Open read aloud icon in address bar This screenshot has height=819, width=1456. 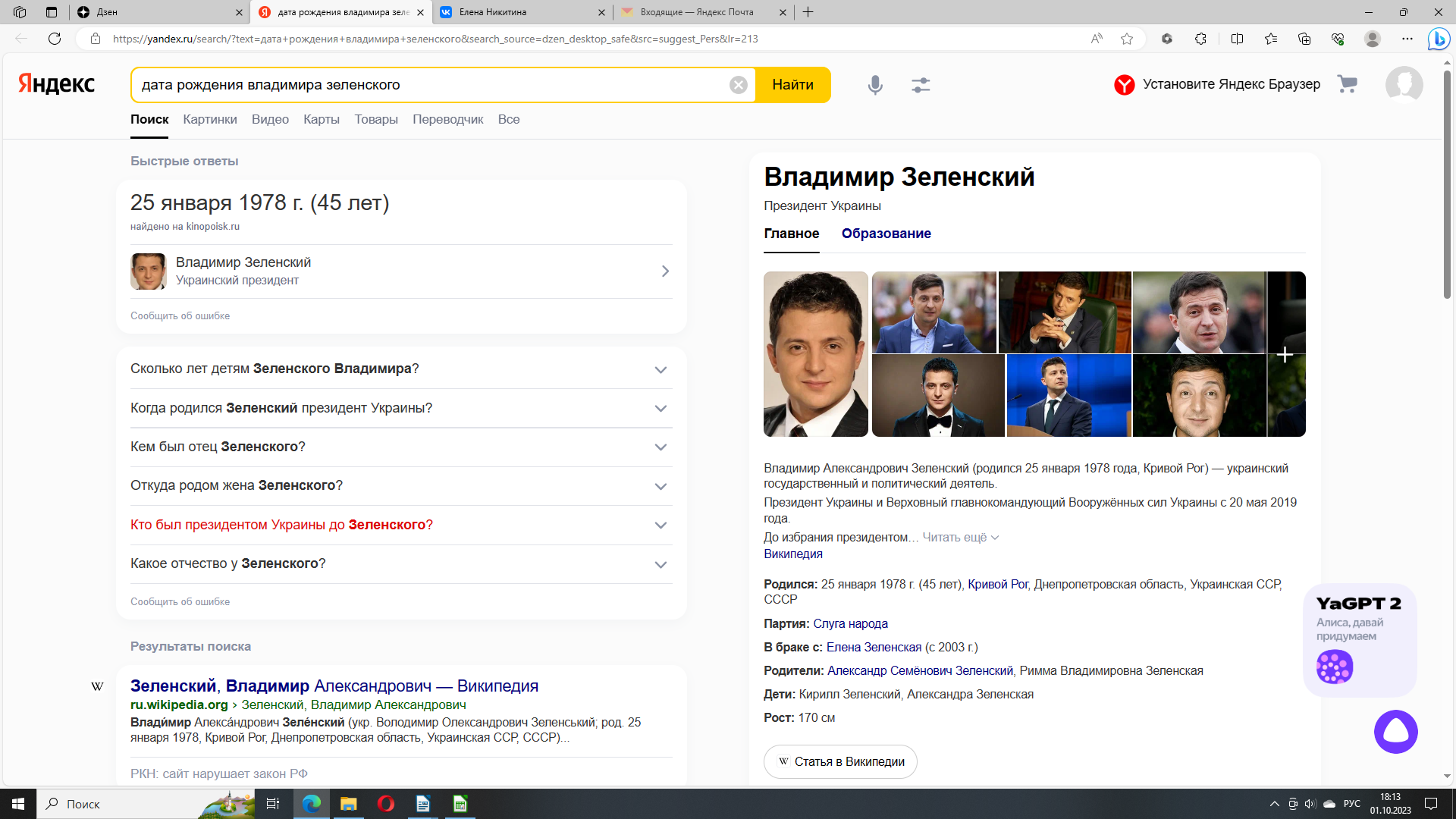pyautogui.click(x=1097, y=39)
